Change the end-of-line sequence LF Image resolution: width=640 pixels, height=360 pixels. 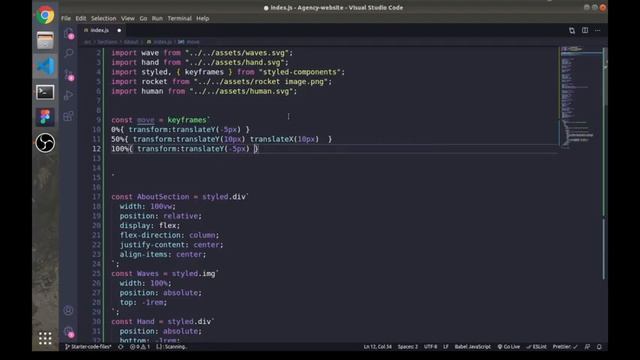[x=446, y=347]
